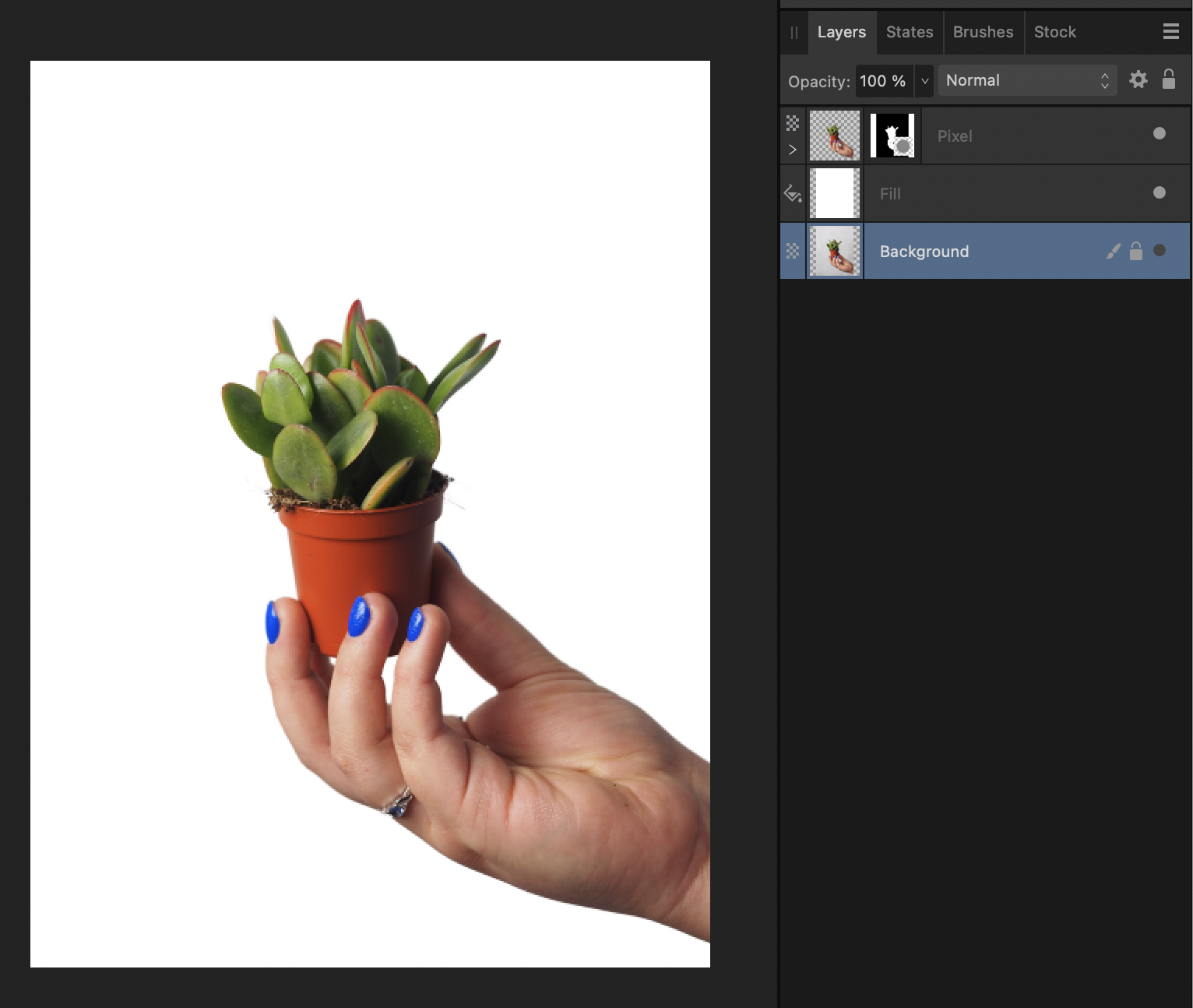
Task: Switch to the Layers tab
Action: pyautogui.click(x=842, y=32)
